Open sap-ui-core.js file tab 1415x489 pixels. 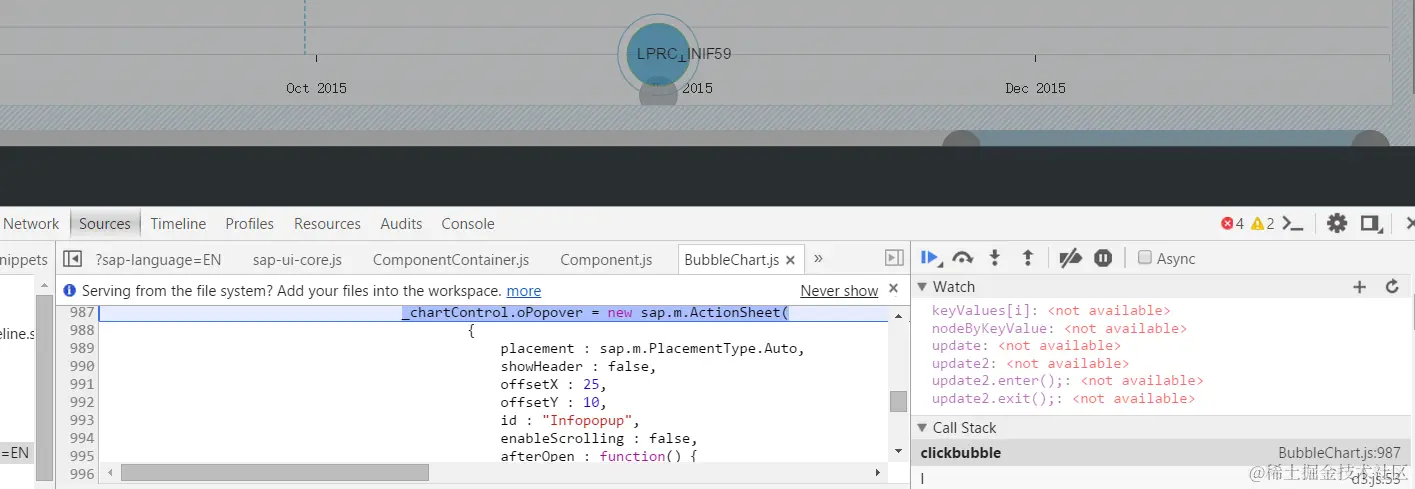297,260
